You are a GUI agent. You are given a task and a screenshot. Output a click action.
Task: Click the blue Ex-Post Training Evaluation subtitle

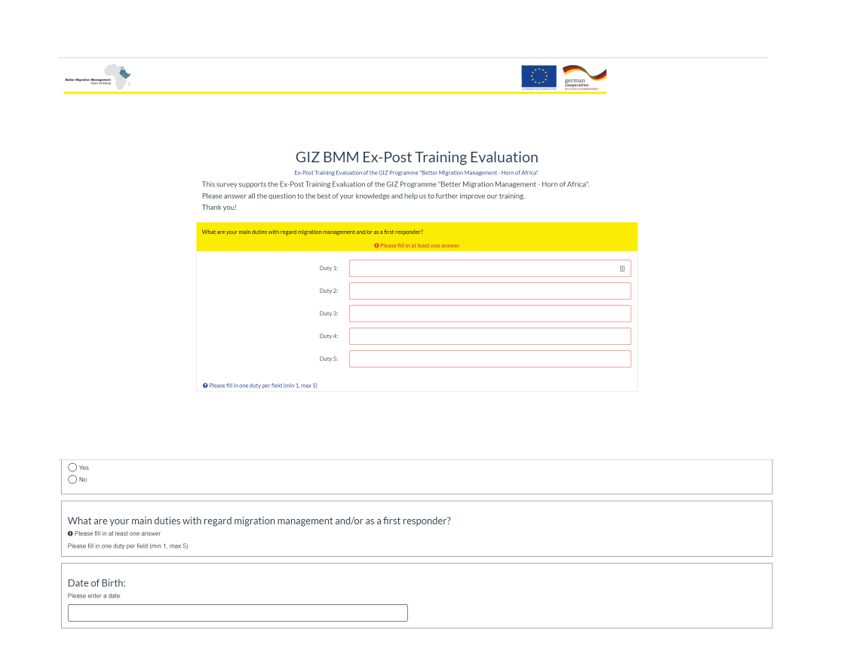click(416, 172)
